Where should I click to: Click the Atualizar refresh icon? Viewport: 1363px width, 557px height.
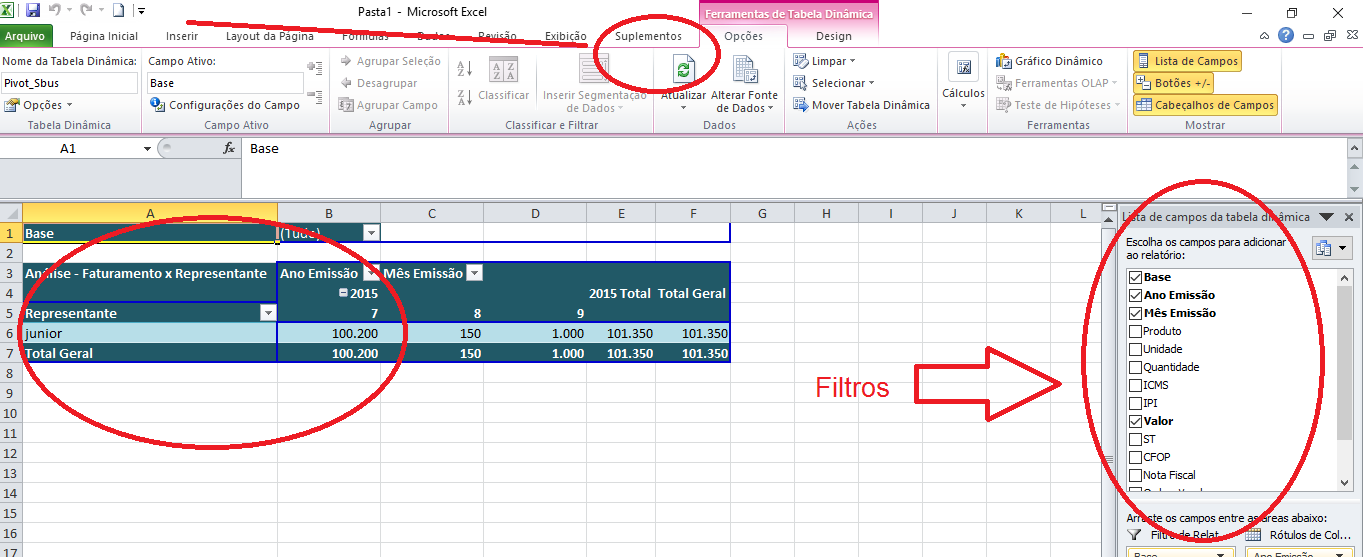(683, 70)
